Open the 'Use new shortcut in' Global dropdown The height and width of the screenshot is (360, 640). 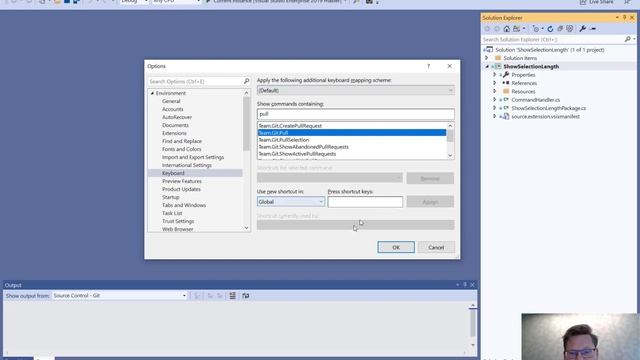(291, 202)
